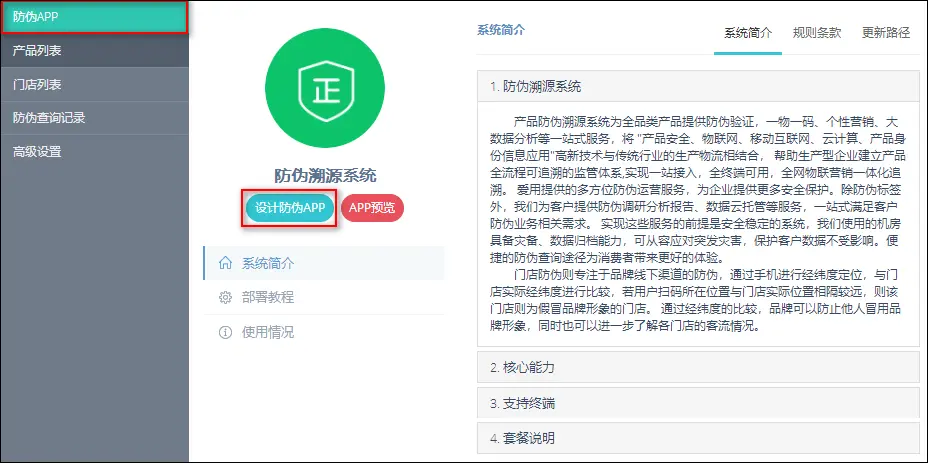Expand the 4. 套餐说明 section

tap(697, 438)
